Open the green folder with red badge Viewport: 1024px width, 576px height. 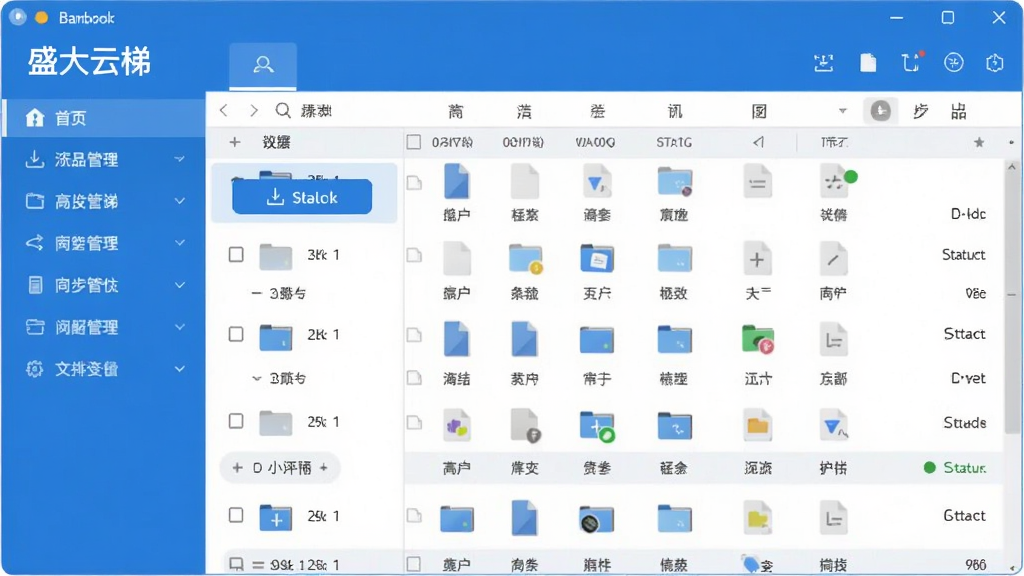click(x=758, y=340)
